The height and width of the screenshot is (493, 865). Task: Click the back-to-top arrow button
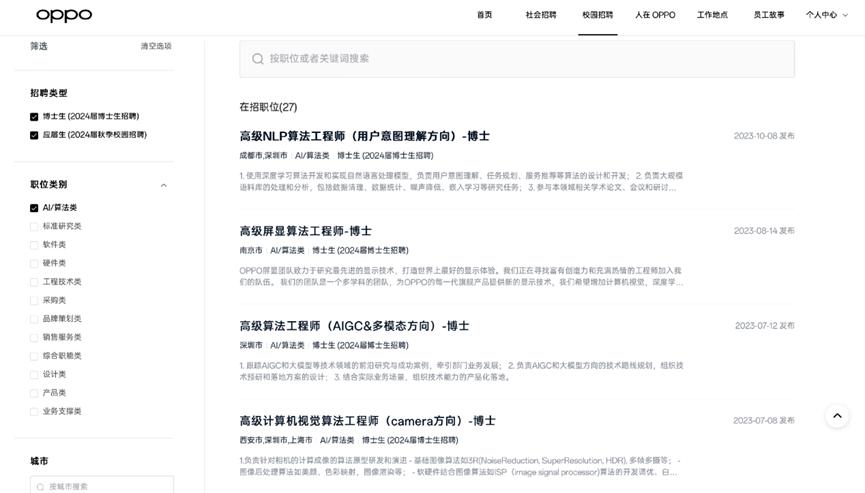837,416
